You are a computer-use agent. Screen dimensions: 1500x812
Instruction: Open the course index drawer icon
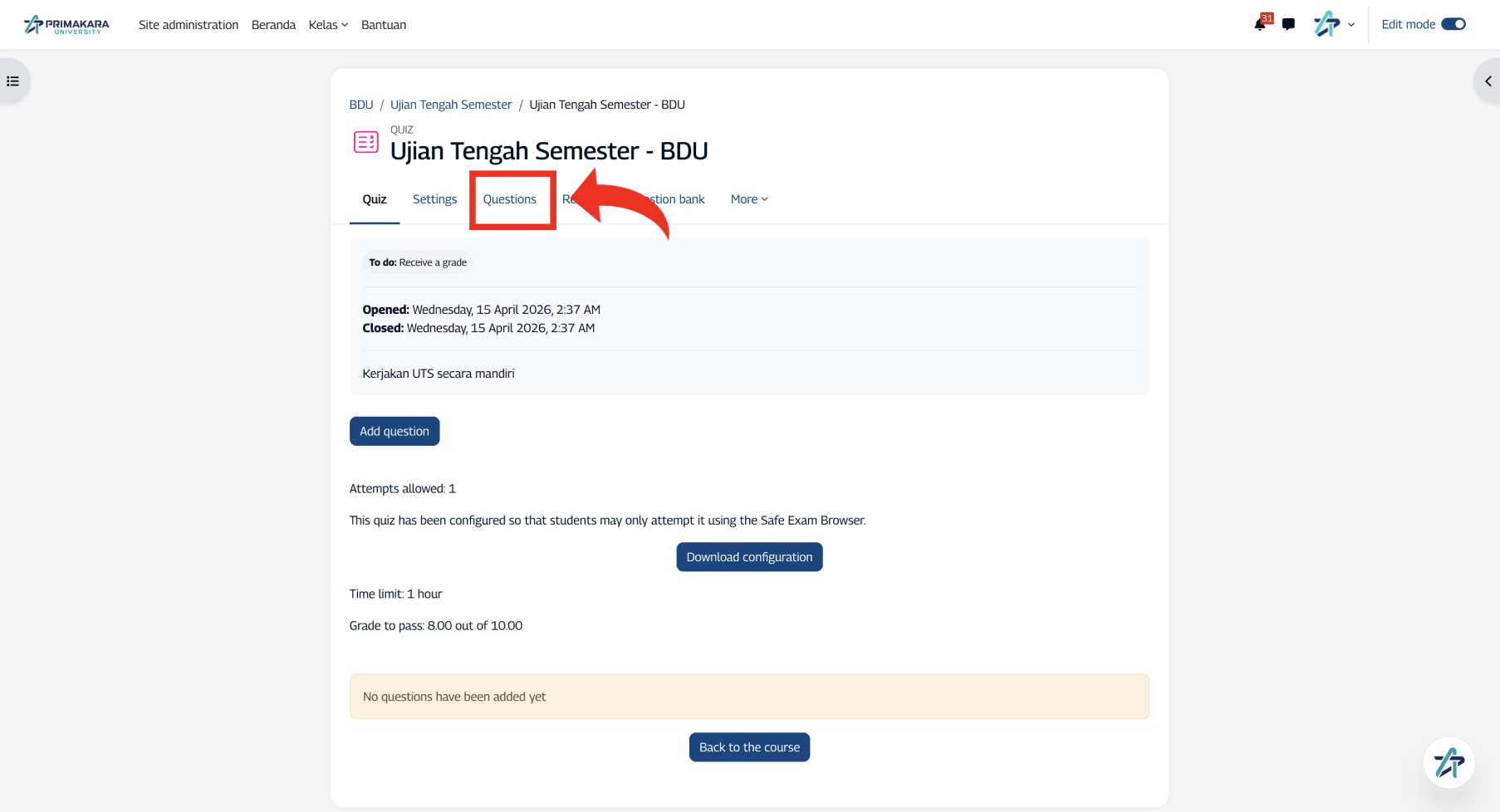click(13, 81)
